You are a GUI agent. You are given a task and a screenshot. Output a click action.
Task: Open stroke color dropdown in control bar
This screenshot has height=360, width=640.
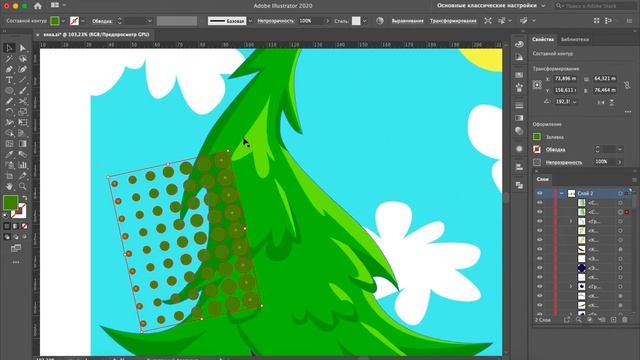[x=83, y=21]
